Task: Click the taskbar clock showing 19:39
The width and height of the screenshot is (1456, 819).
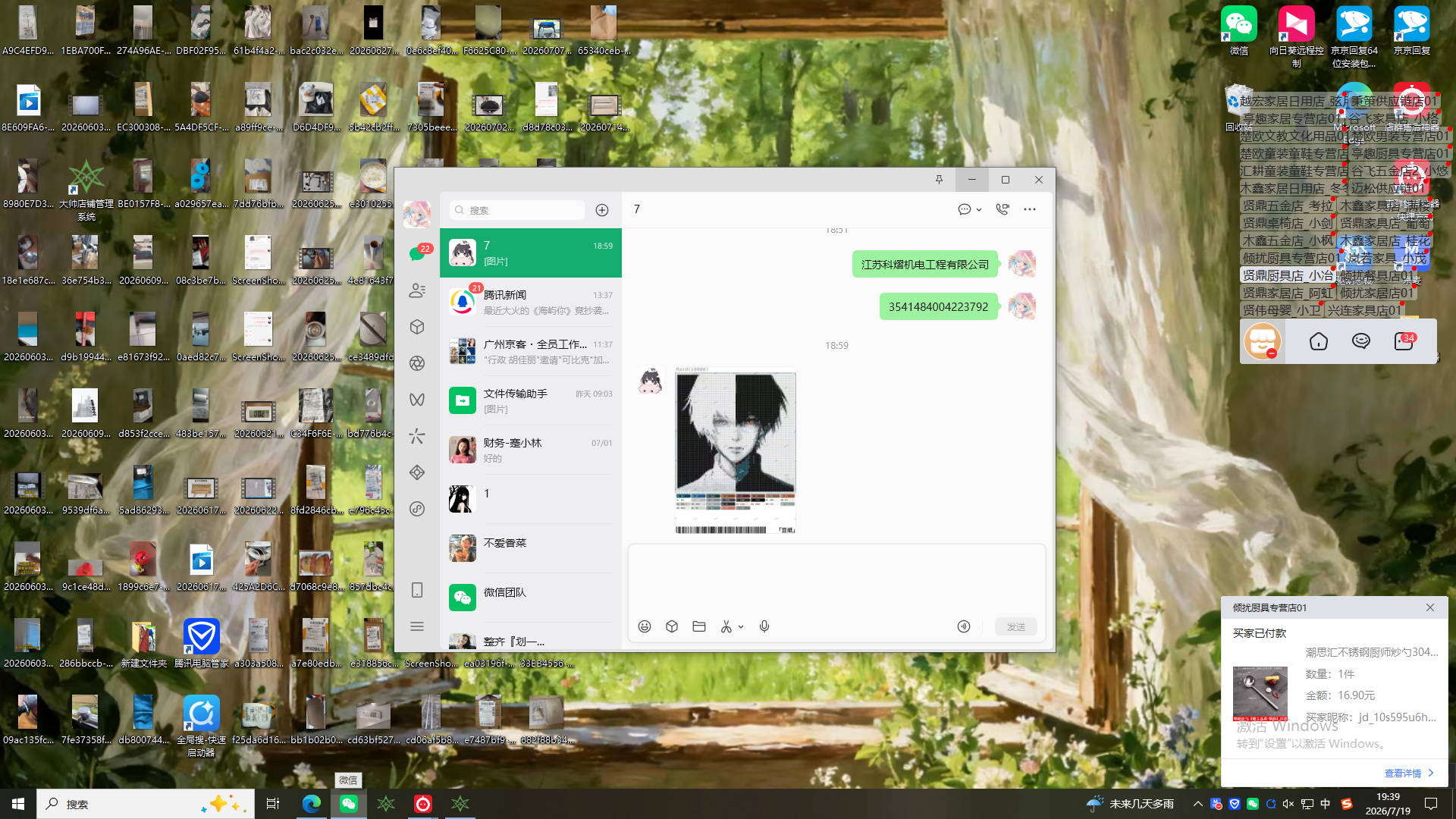Action: point(1388,804)
